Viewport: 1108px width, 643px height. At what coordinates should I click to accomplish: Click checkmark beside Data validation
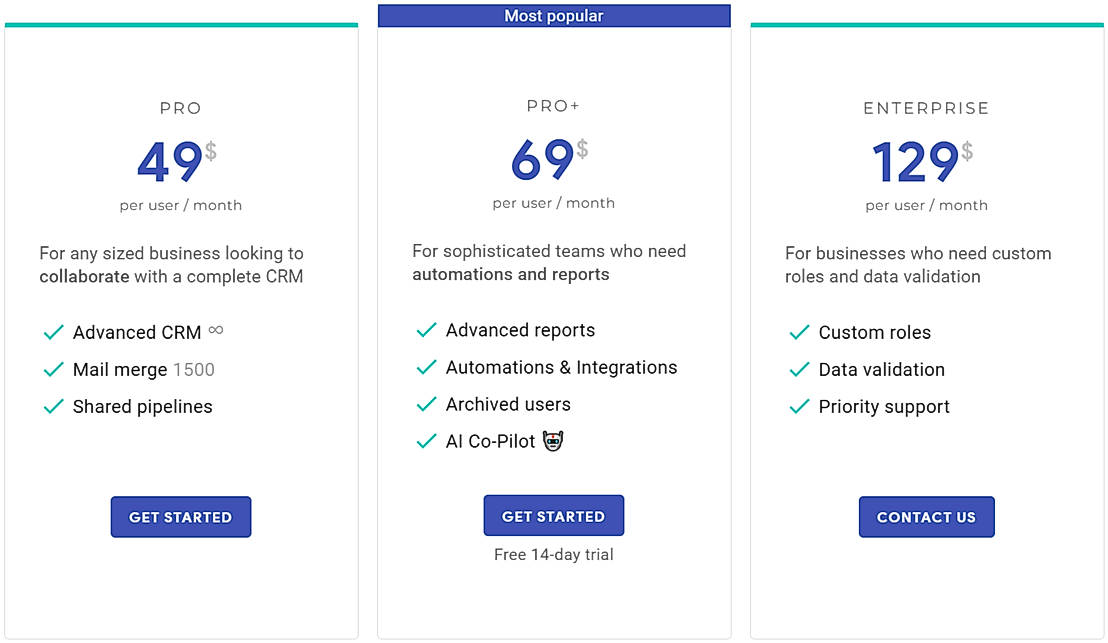[x=799, y=369]
